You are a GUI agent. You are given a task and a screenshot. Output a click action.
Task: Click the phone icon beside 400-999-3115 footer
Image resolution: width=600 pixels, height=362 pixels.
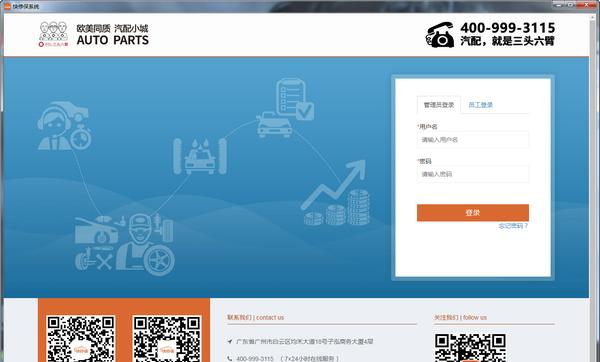pyautogui.click(x=230, y=359)
